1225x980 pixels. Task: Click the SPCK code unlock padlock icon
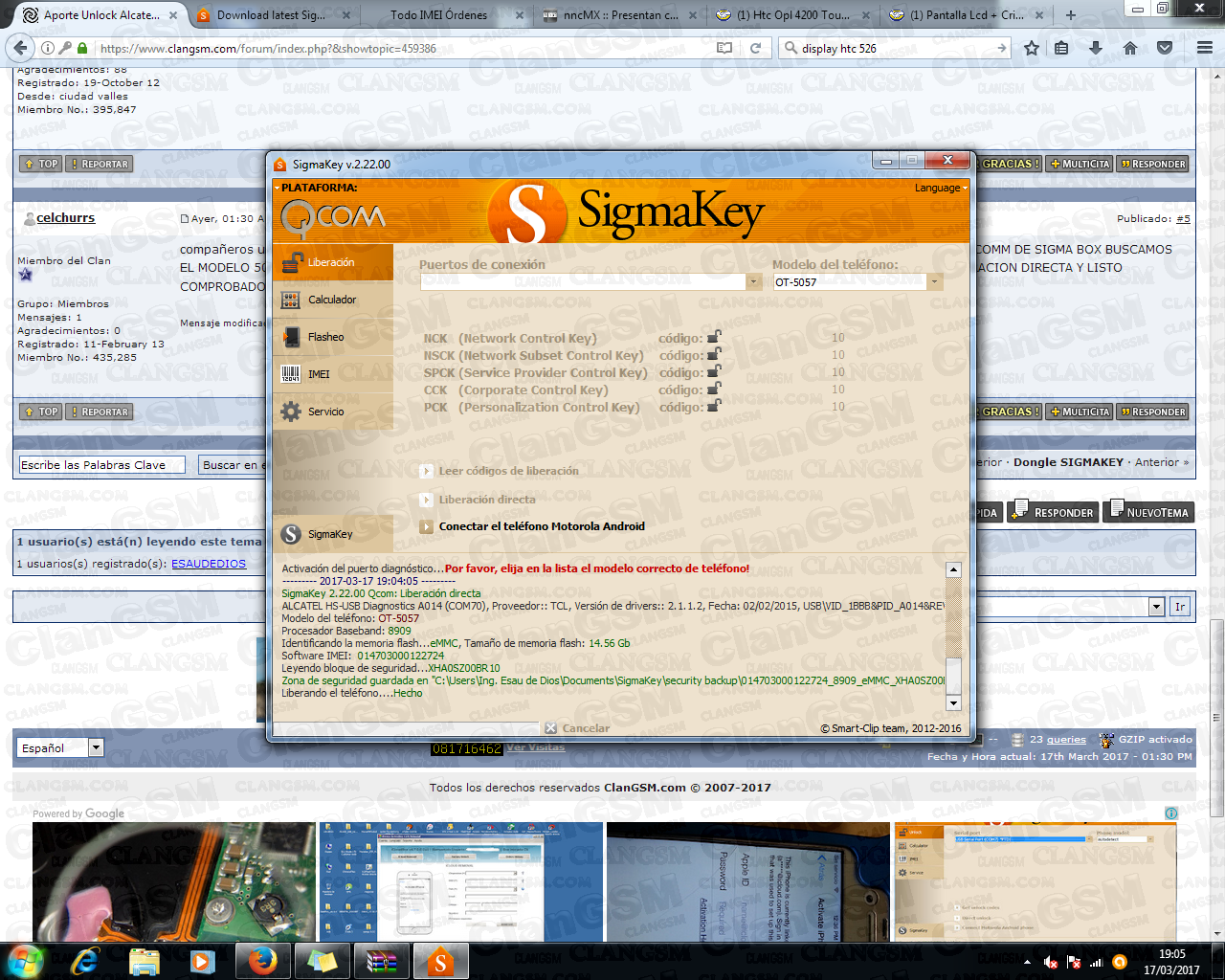click(x=714, y=371)
